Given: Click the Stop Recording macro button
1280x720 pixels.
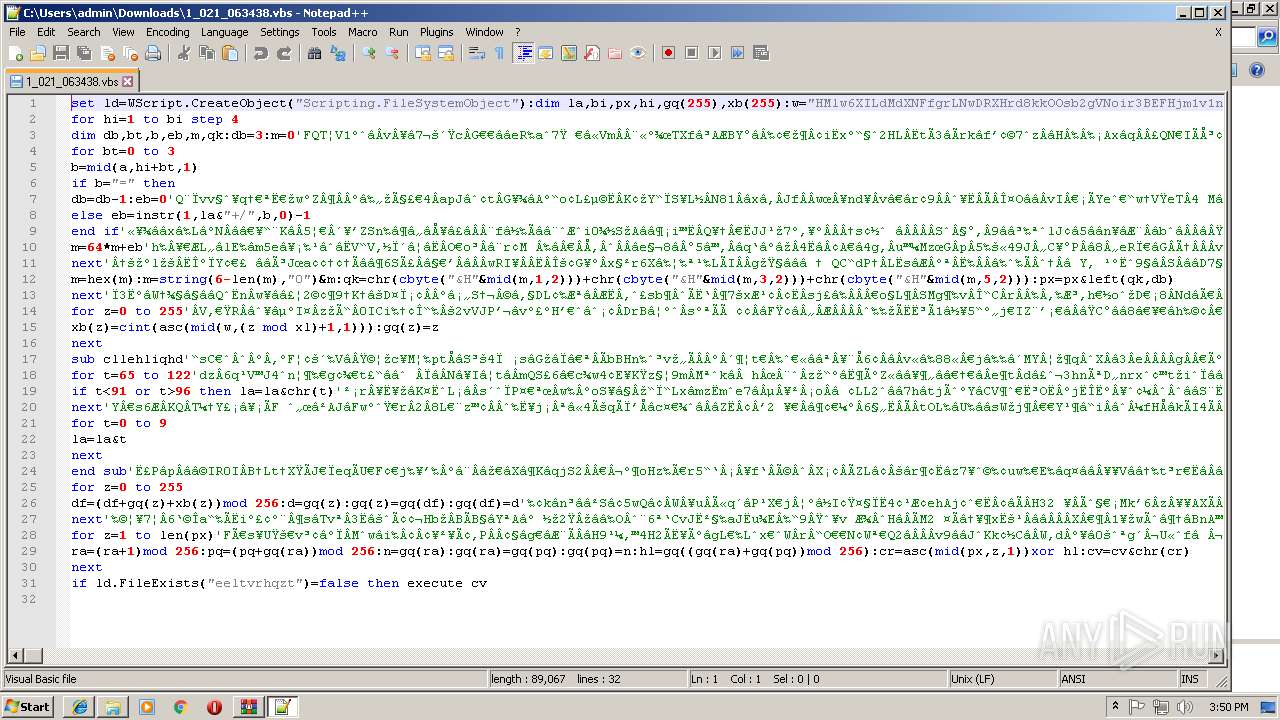Looking at the screenshot, I should (691, 53).
